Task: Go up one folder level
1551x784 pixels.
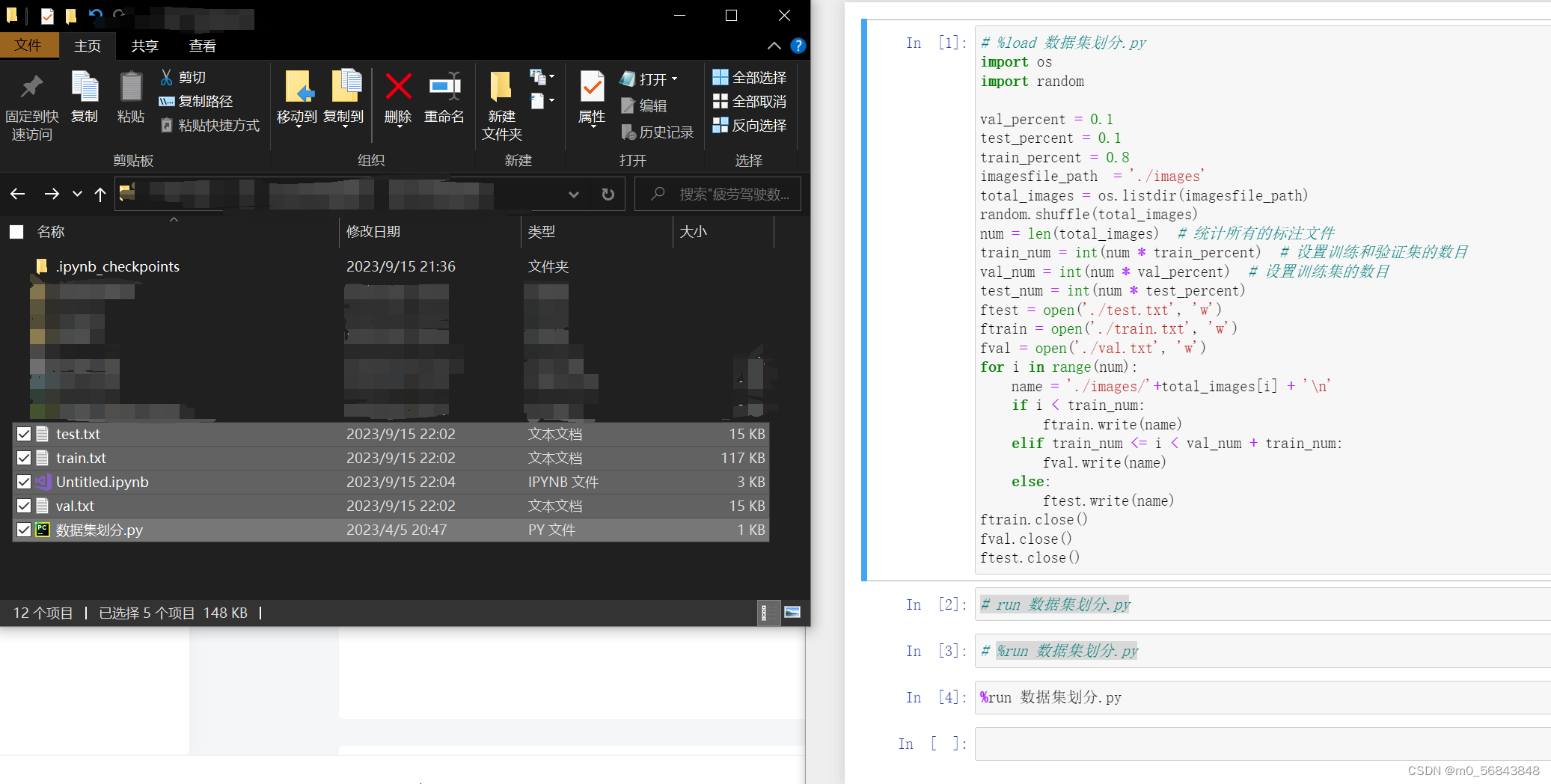Action: tap(100, 195)
